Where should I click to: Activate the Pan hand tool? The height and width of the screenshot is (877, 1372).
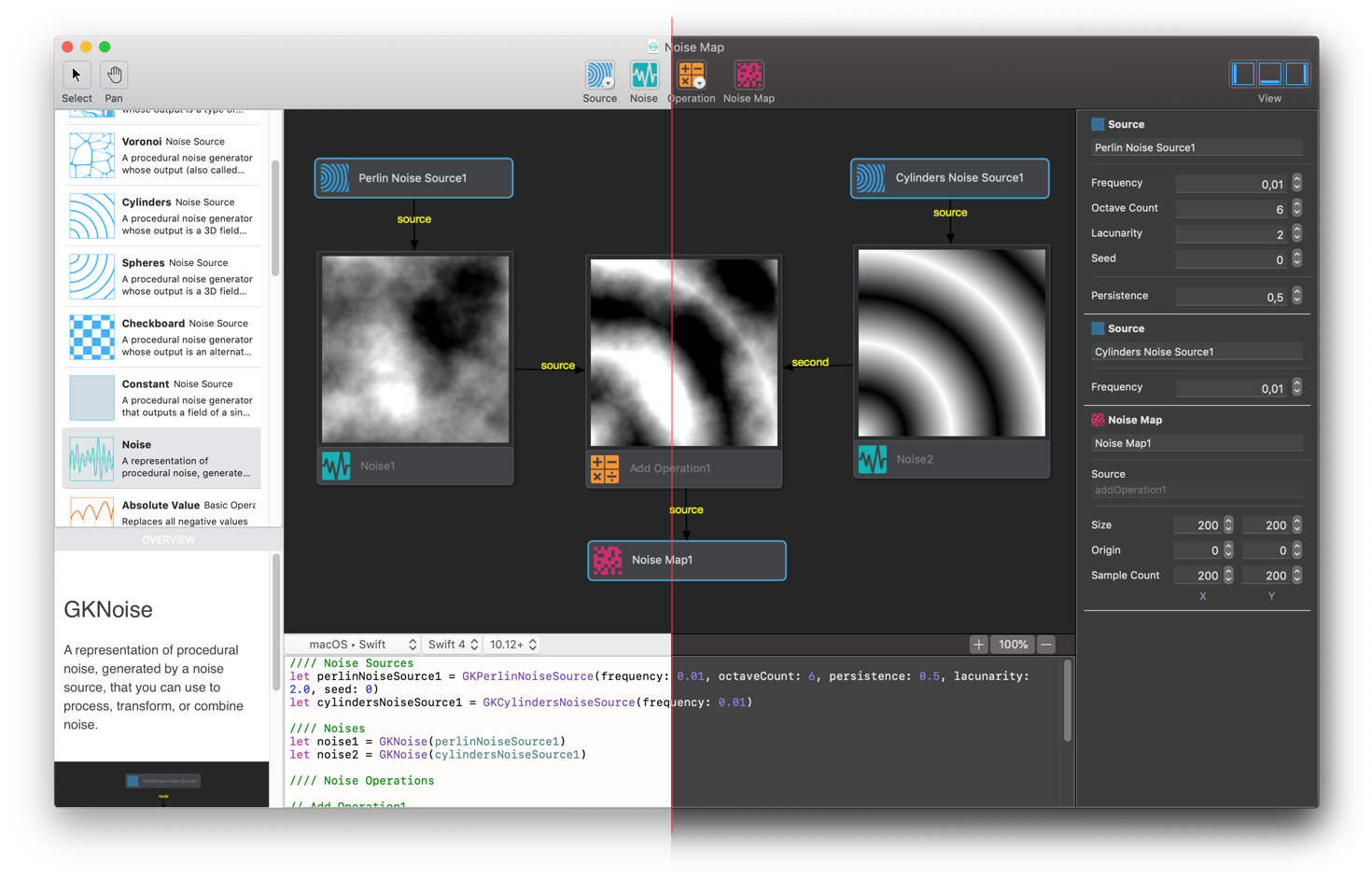(114, 75)
